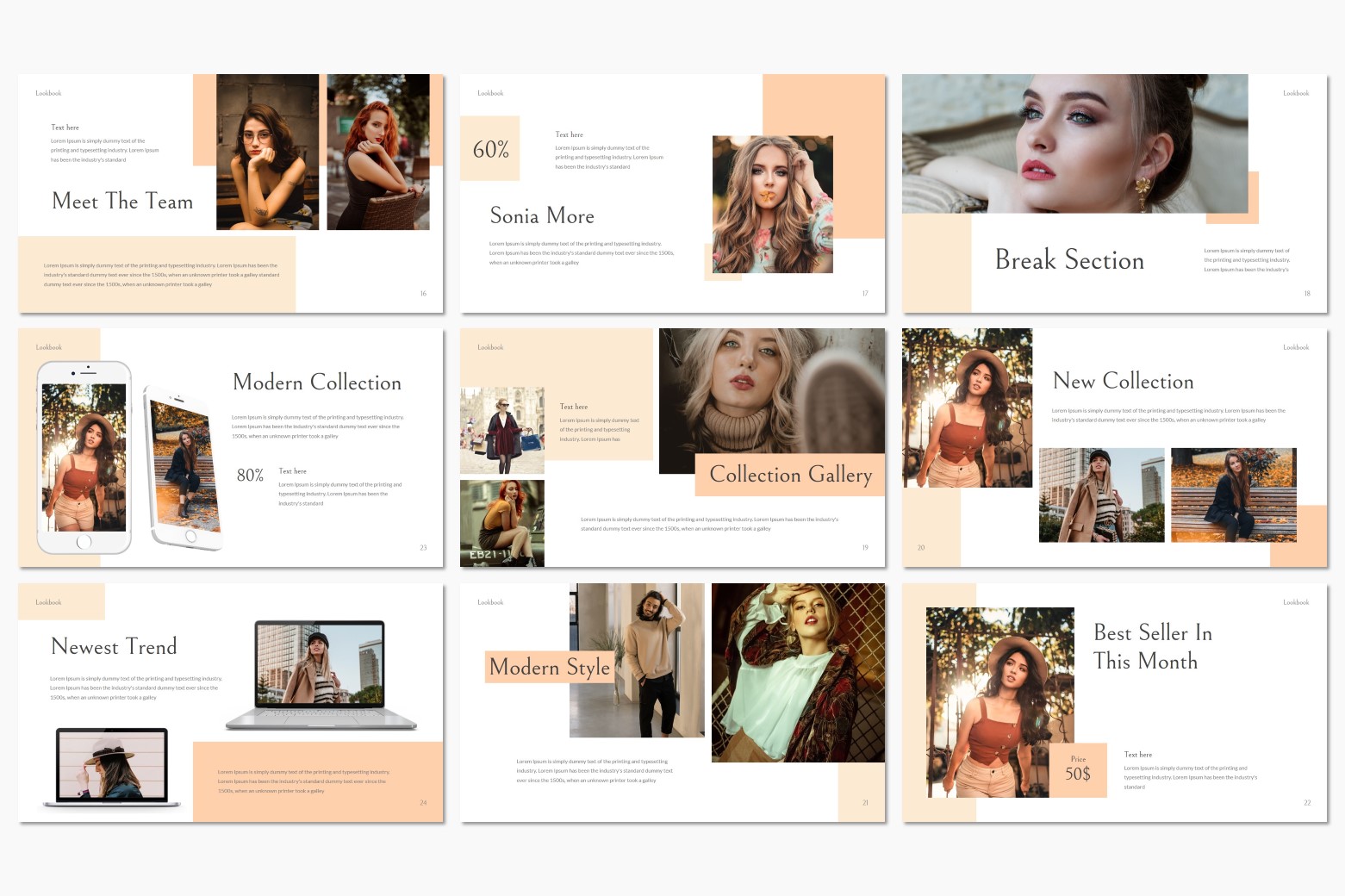Click the wavy-haired woman portrait beside Sonia More
This screenshot has height=896, width=1345.
(772, 204)
